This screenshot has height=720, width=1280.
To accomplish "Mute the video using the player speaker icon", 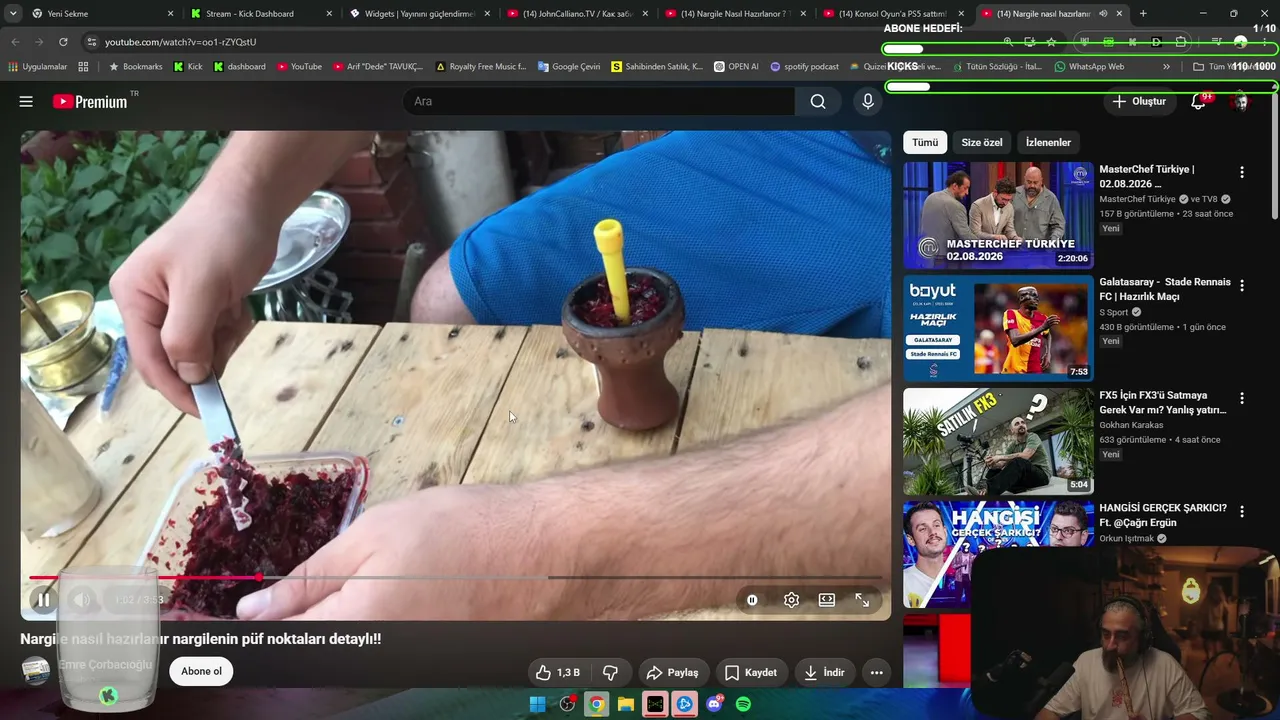I will 82,600.
